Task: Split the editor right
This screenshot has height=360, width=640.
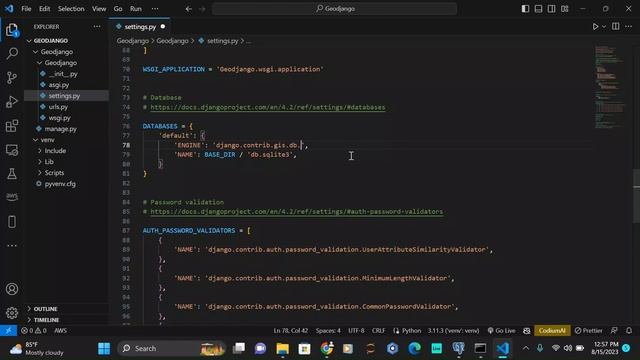Action: [616, 27]
